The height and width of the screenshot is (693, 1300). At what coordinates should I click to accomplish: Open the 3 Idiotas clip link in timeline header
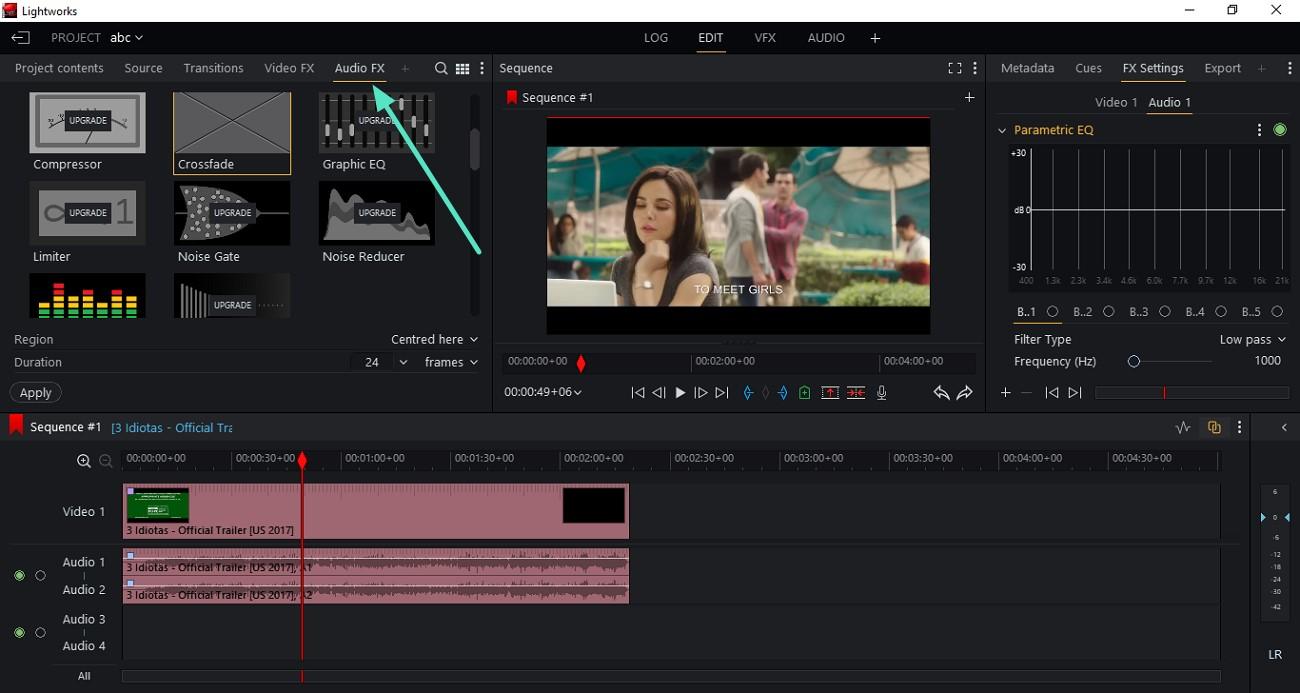point(172,428)
